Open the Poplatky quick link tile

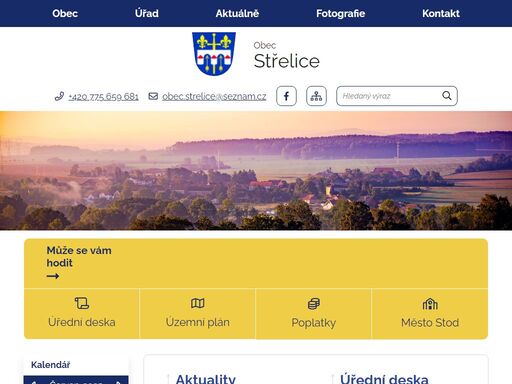tap(313, 314)
